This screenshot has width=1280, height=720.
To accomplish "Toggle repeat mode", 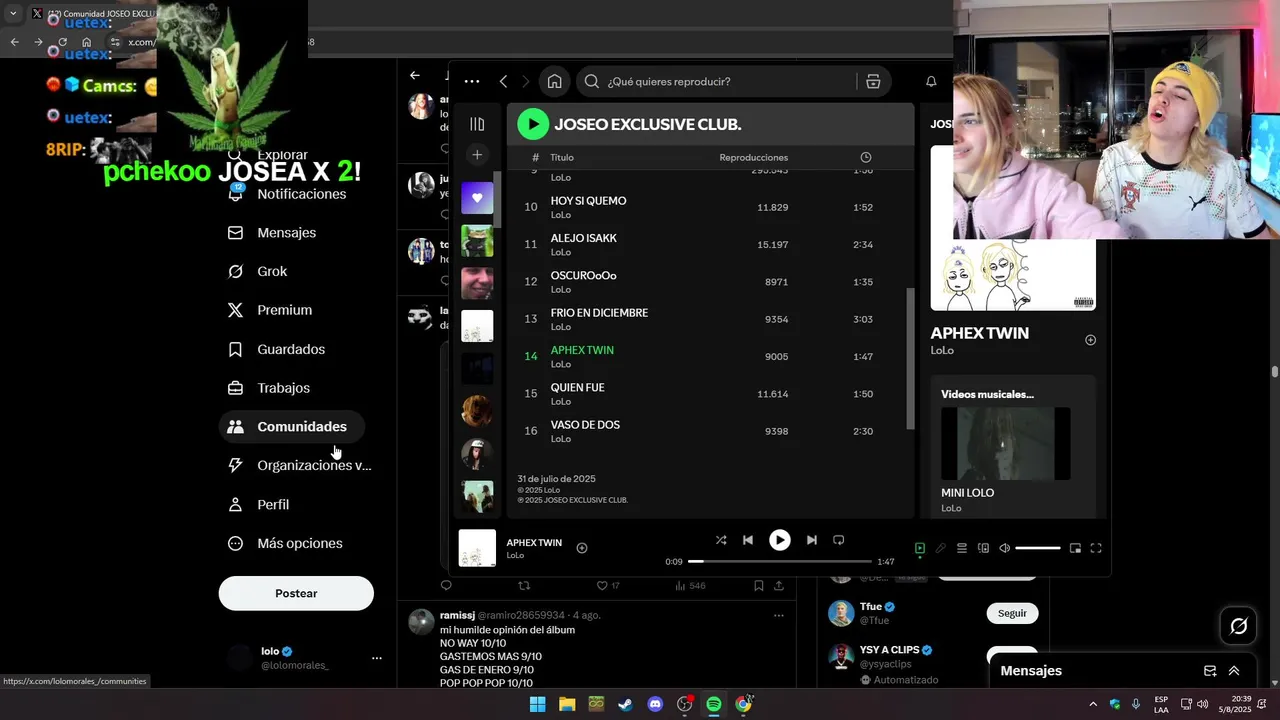I will (839, 540).
